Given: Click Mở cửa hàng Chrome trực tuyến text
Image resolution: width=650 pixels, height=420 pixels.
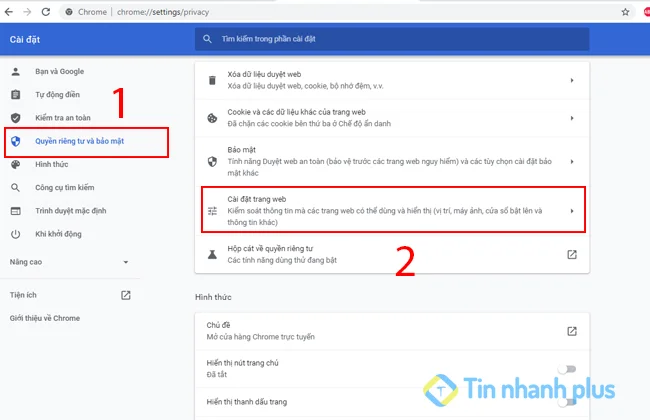Looking at the screenshot, I should [x=260, y=337].
